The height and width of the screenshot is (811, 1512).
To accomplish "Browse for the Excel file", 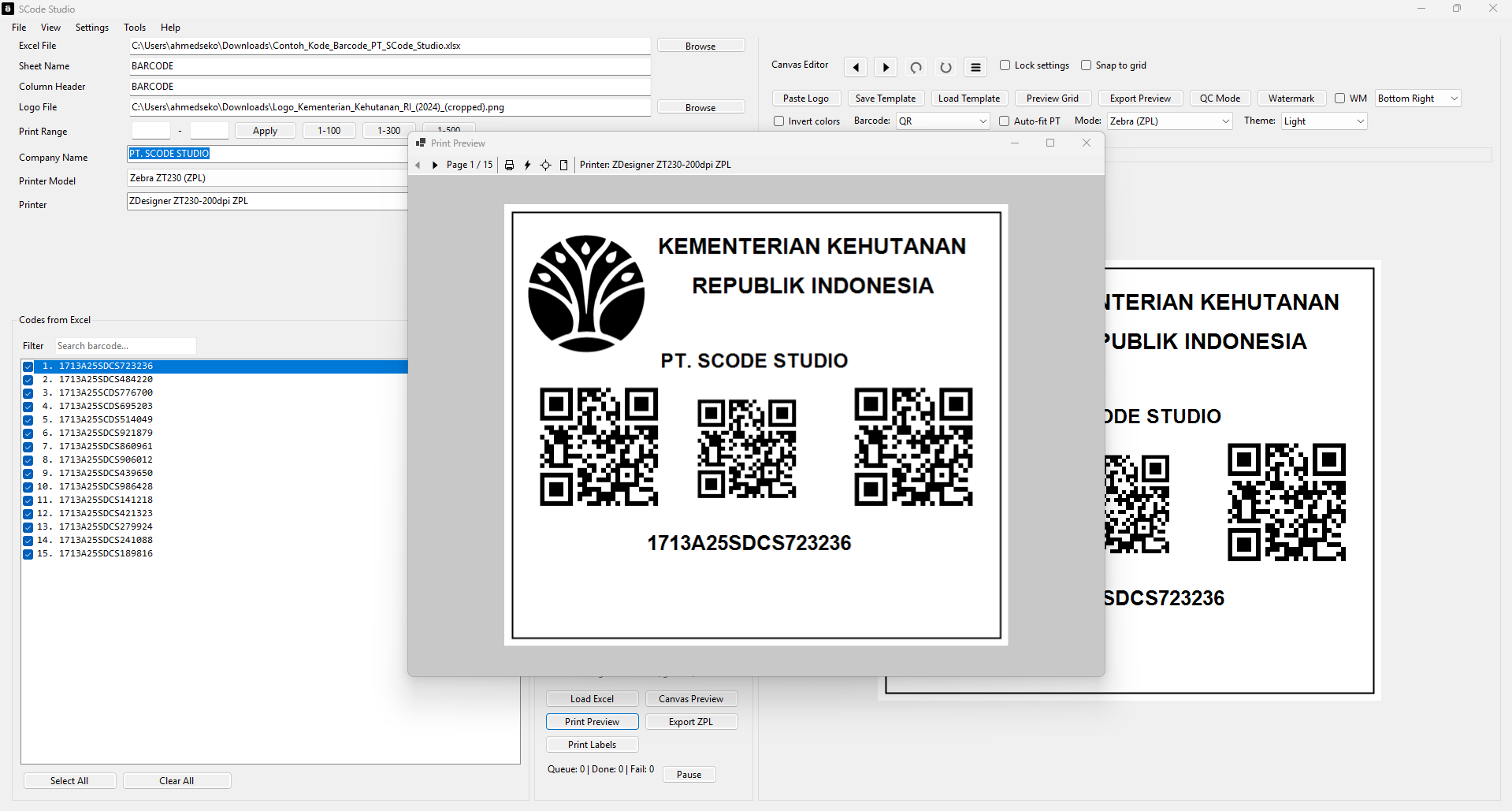I will coord(700,46).
